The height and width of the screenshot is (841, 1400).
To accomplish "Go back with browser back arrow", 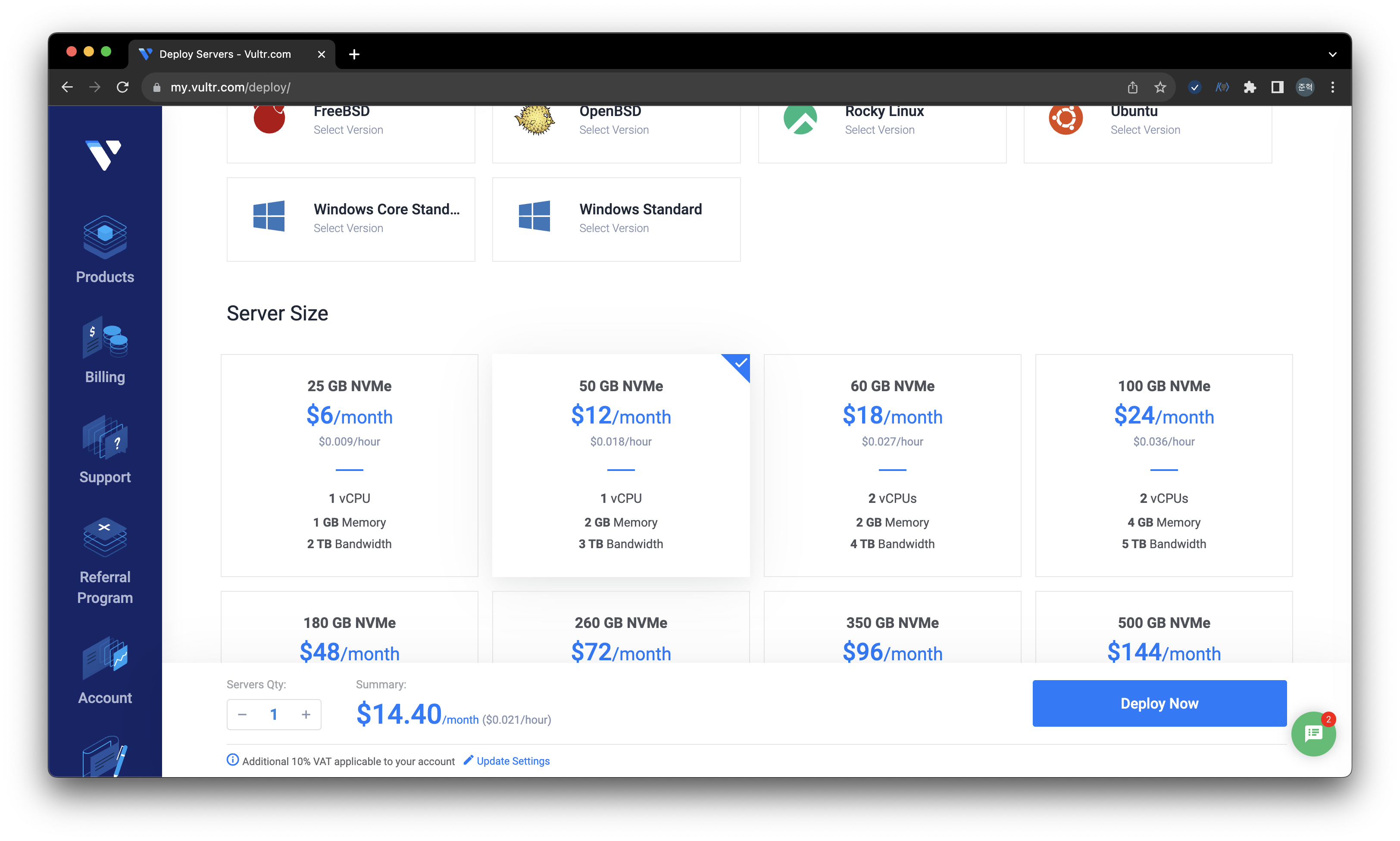I will pyautogui.click(x=67, y=87).
